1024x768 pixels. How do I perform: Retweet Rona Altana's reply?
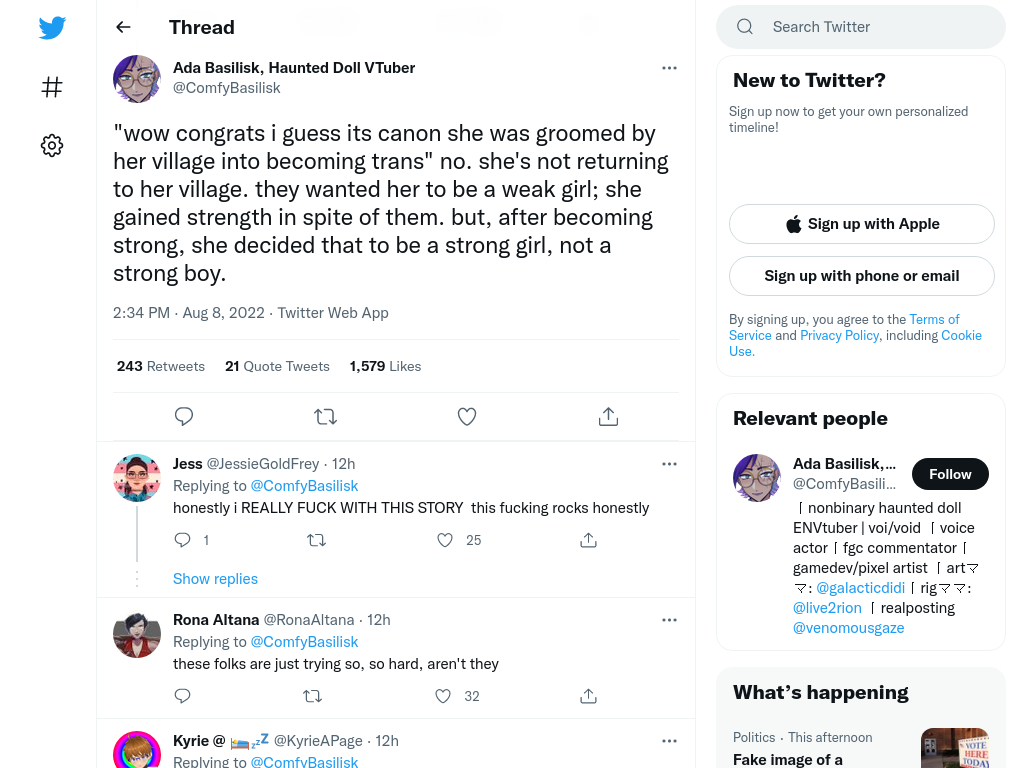point(313,696)
